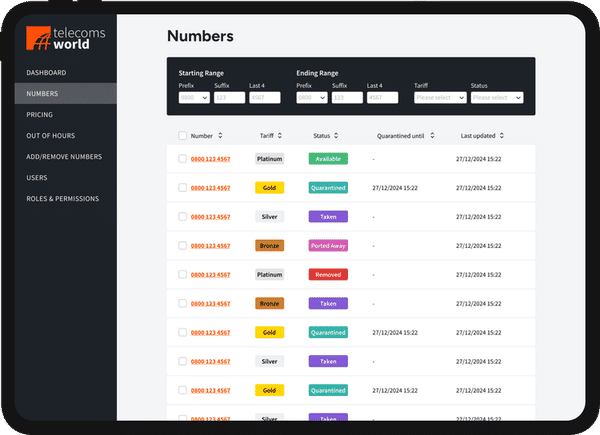Click the Telecoms World logo

coord(65,38)
